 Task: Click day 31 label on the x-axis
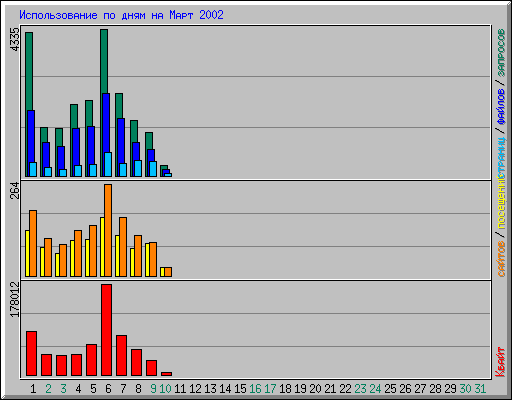[480, 389]
